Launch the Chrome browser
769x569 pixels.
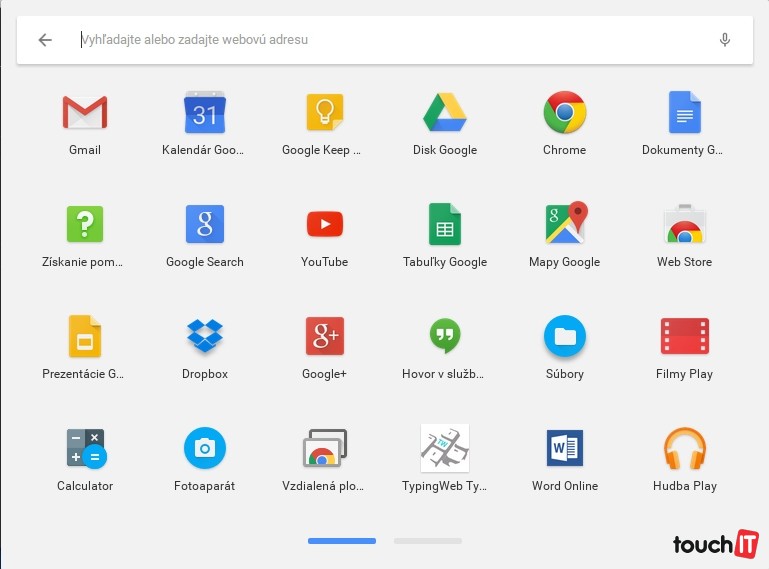pyautogui.click(x=565, y=113)
